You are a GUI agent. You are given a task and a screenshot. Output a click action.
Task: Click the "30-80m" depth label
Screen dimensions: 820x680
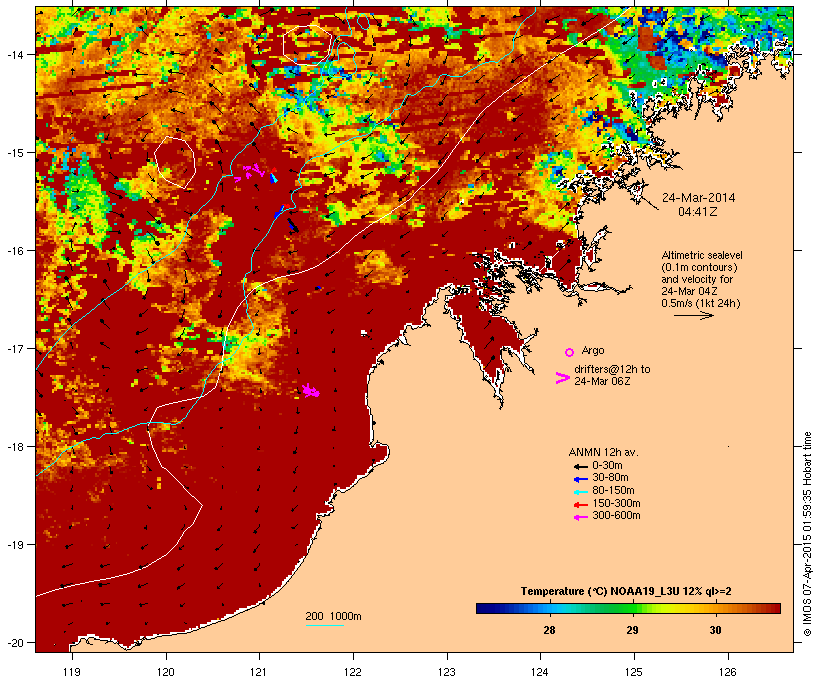tap(610, 478)
